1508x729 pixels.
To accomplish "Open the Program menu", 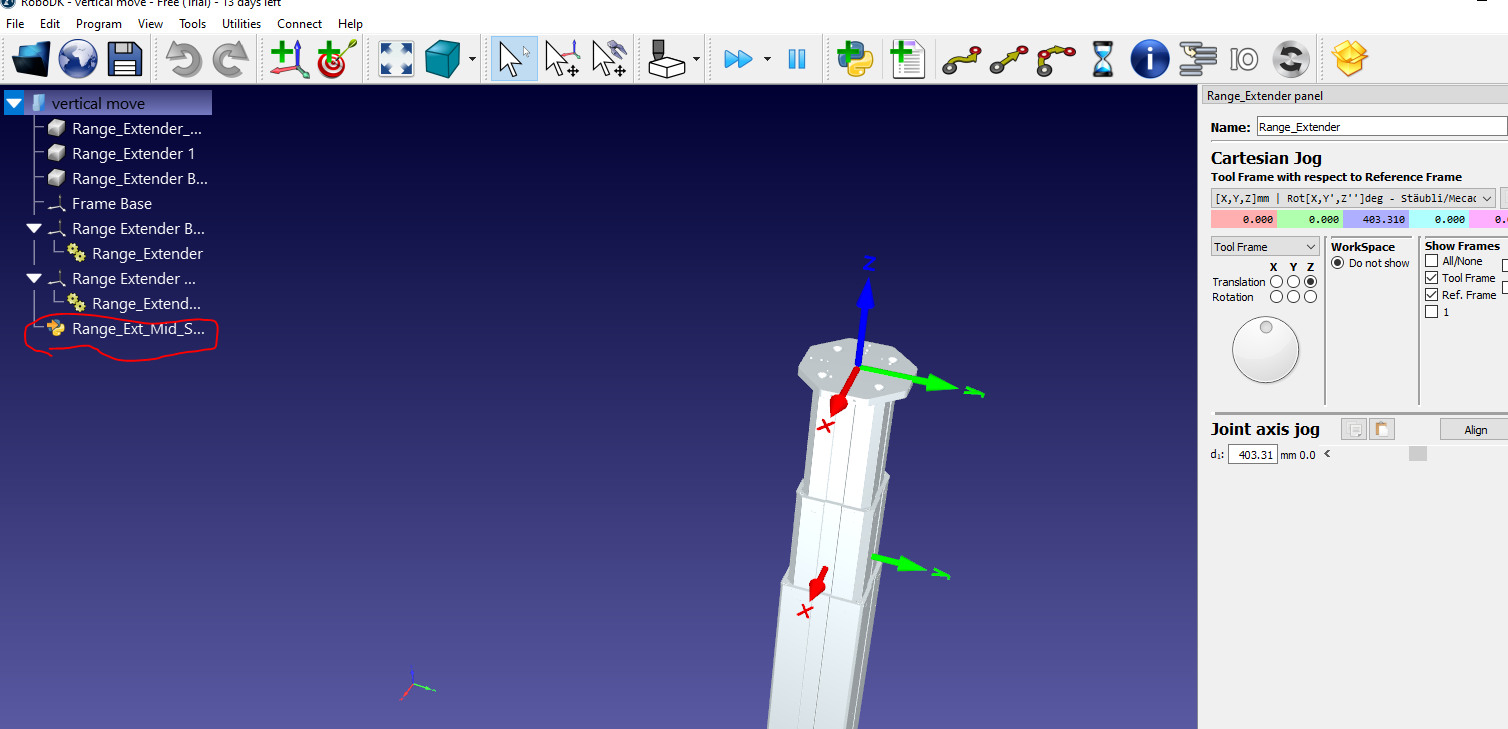I will coord(99,23).
